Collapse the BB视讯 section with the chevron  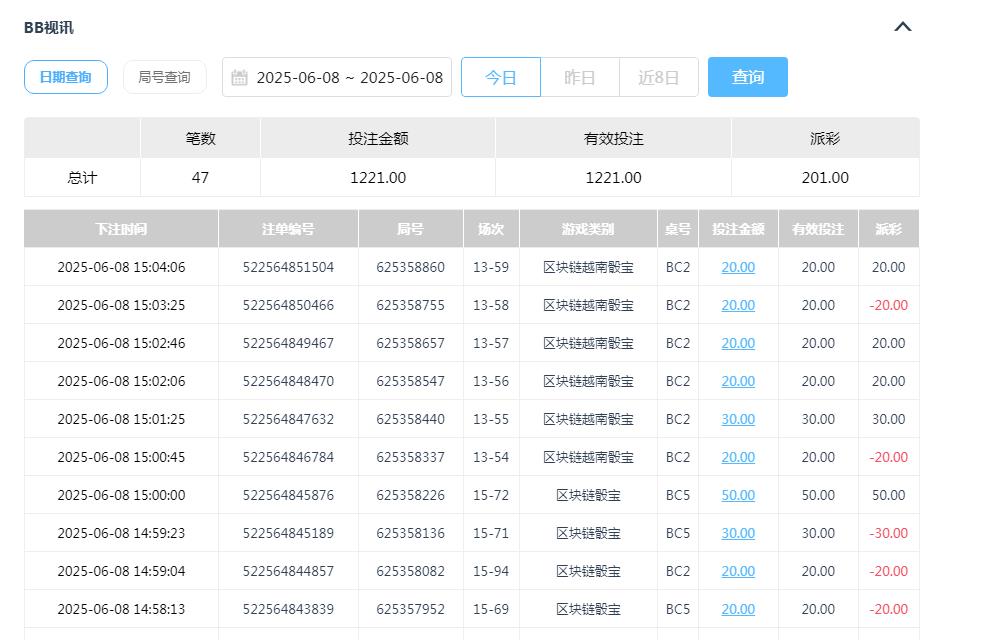903,27
